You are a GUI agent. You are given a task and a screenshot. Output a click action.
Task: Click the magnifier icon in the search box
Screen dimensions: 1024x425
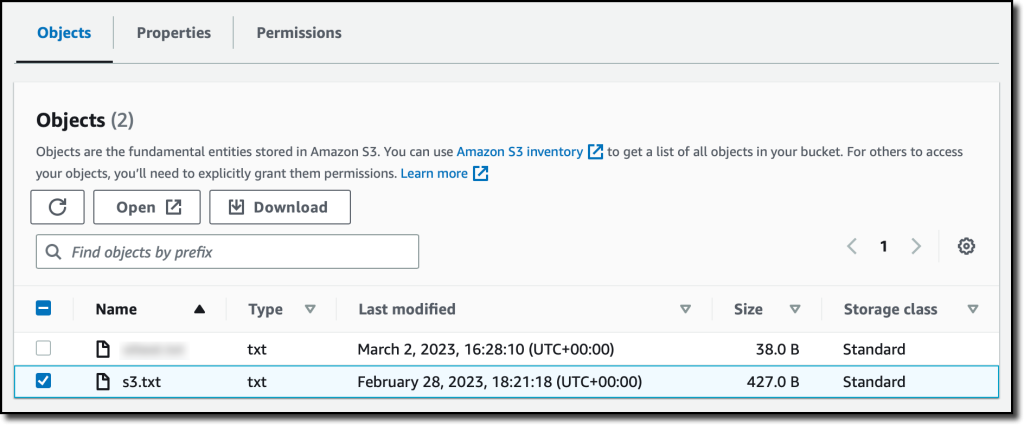54,252
